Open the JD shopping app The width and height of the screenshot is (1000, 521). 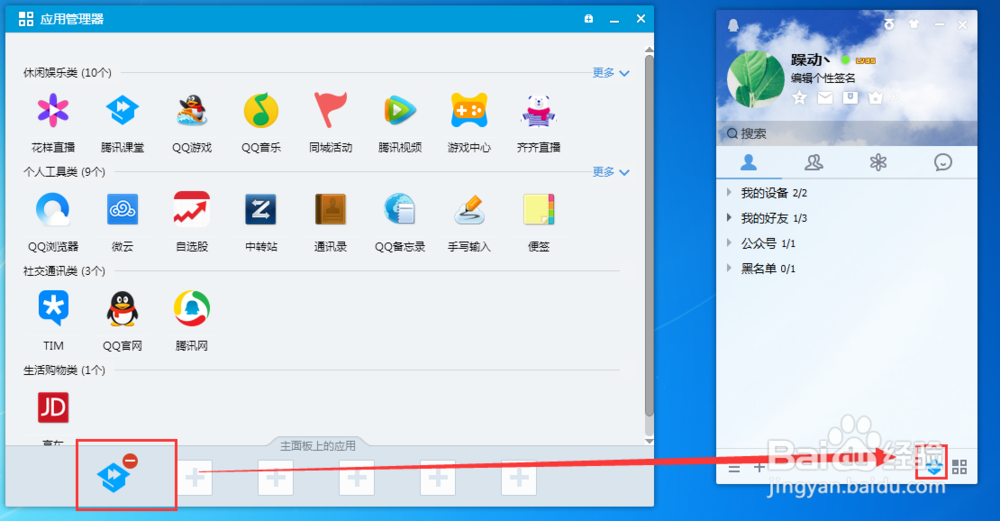coord(53,407)
